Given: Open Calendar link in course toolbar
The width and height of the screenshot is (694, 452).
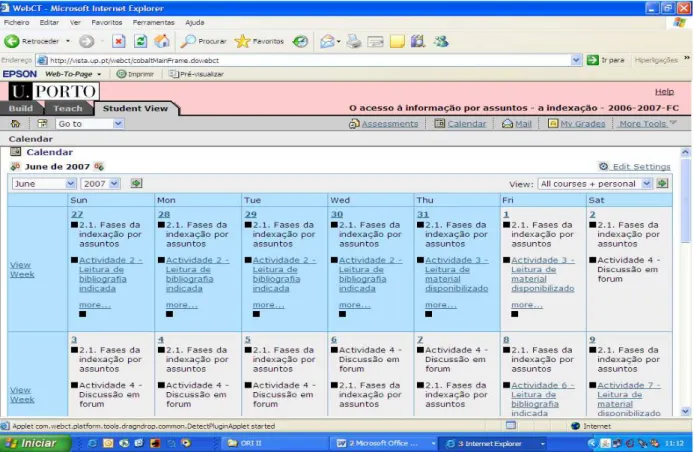Looking at the screenshot, I should coord(467,124).
